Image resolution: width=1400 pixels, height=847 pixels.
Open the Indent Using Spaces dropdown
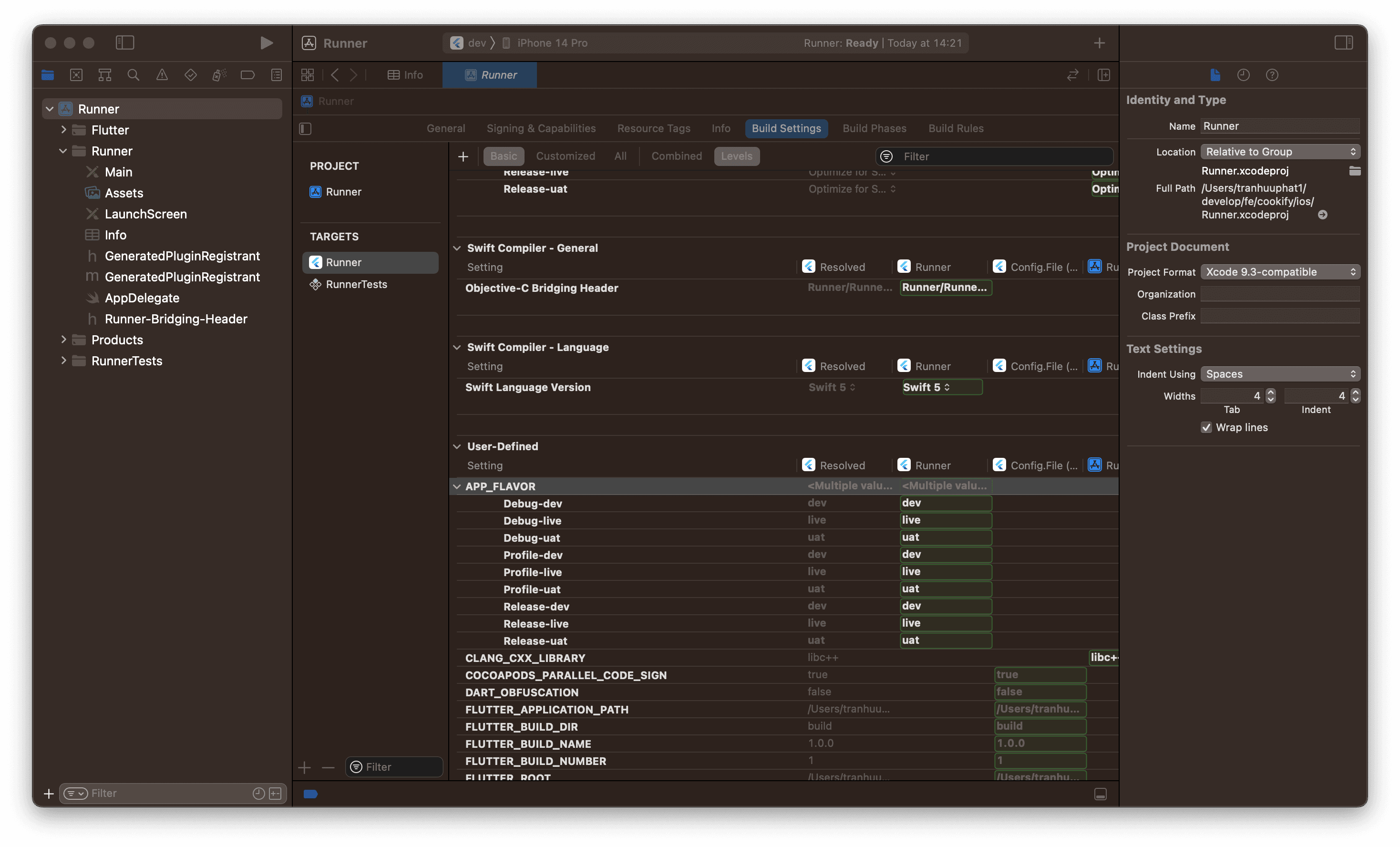1280,374
